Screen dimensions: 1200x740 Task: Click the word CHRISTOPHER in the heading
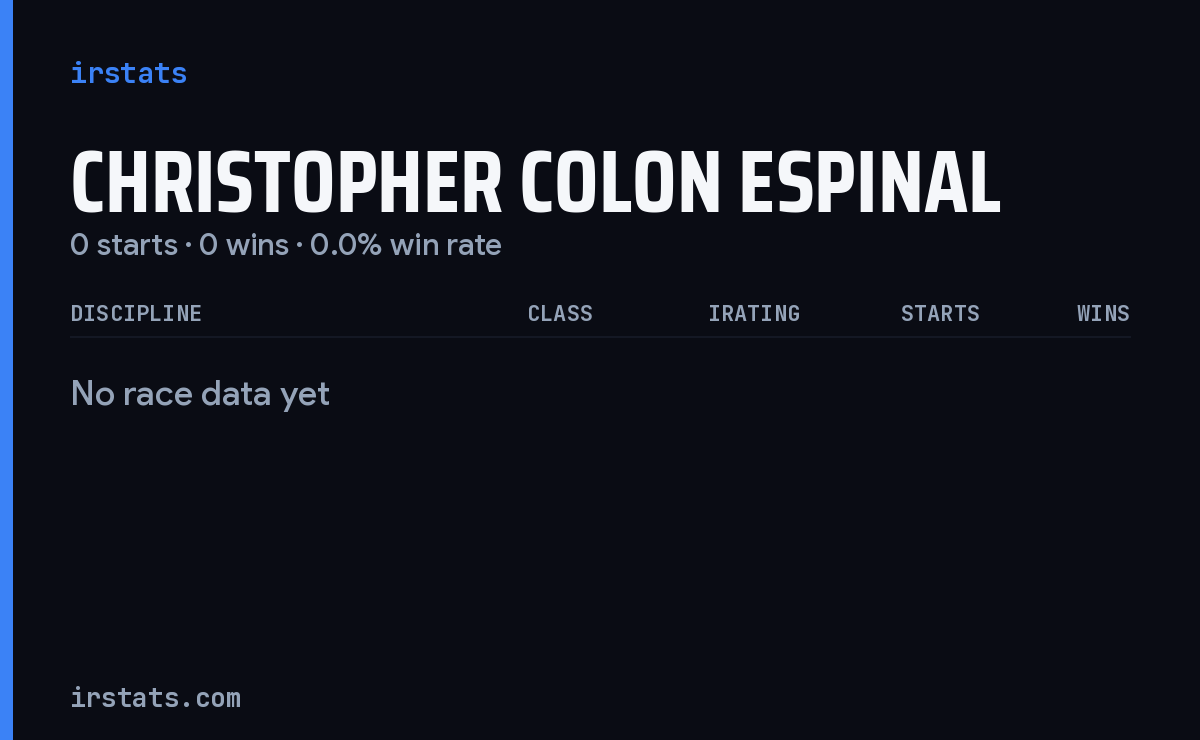[286, 183]
